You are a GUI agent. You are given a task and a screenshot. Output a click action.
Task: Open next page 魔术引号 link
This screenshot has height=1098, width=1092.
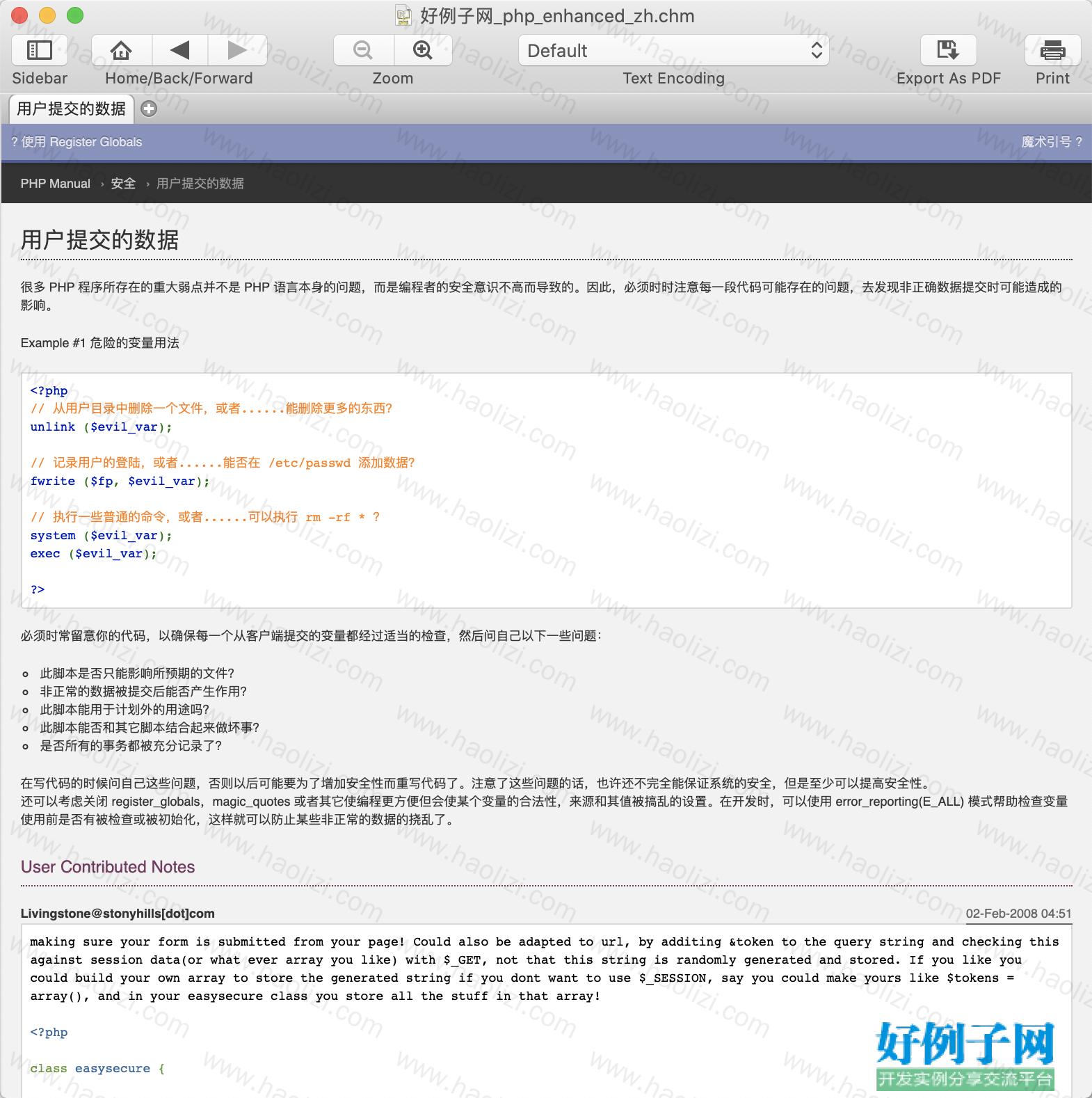click(1052, 142)
